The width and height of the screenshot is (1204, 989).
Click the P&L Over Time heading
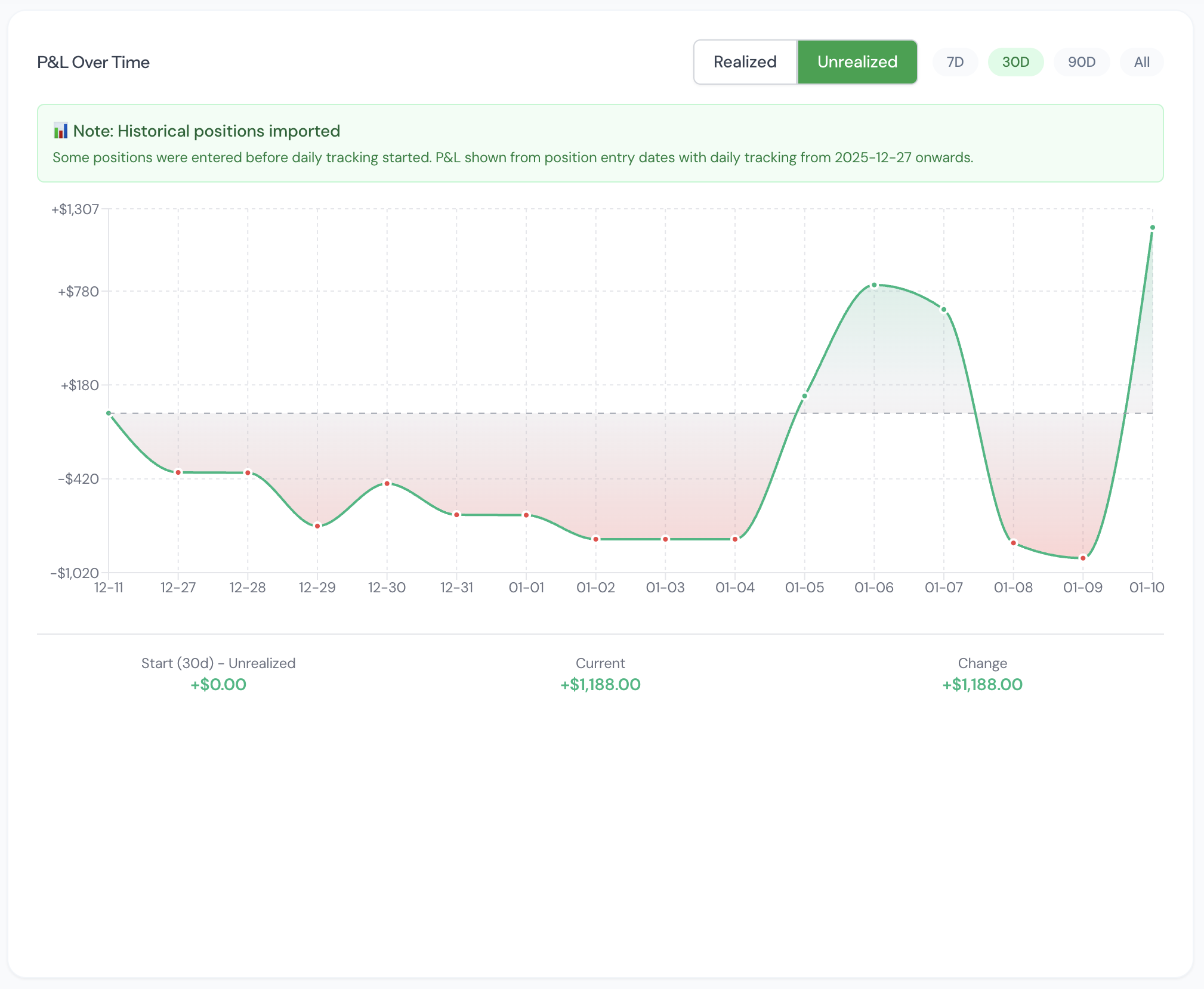coord(94,61)
